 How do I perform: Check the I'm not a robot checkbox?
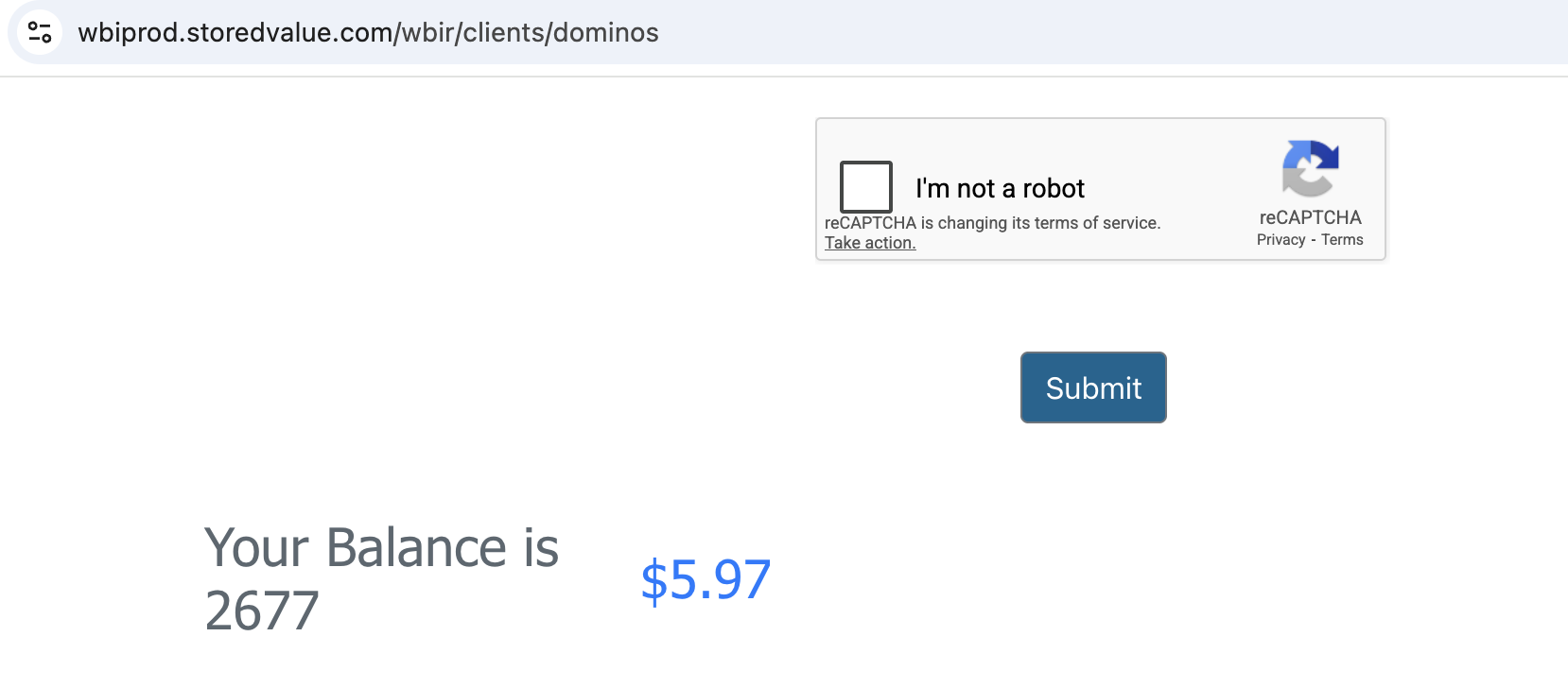tap(865, 186)
